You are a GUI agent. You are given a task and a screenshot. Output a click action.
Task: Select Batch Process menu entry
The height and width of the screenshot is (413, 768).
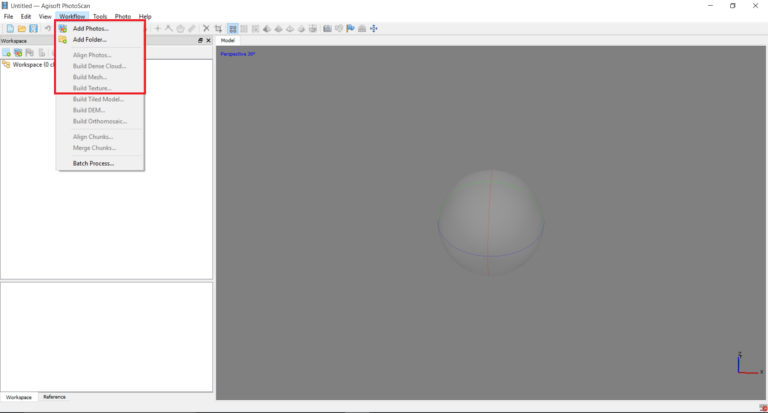click(93, 163)
